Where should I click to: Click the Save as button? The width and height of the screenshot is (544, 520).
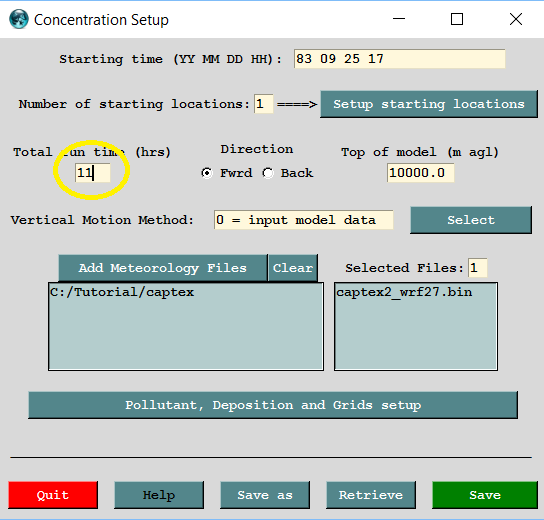coord(265,495)
